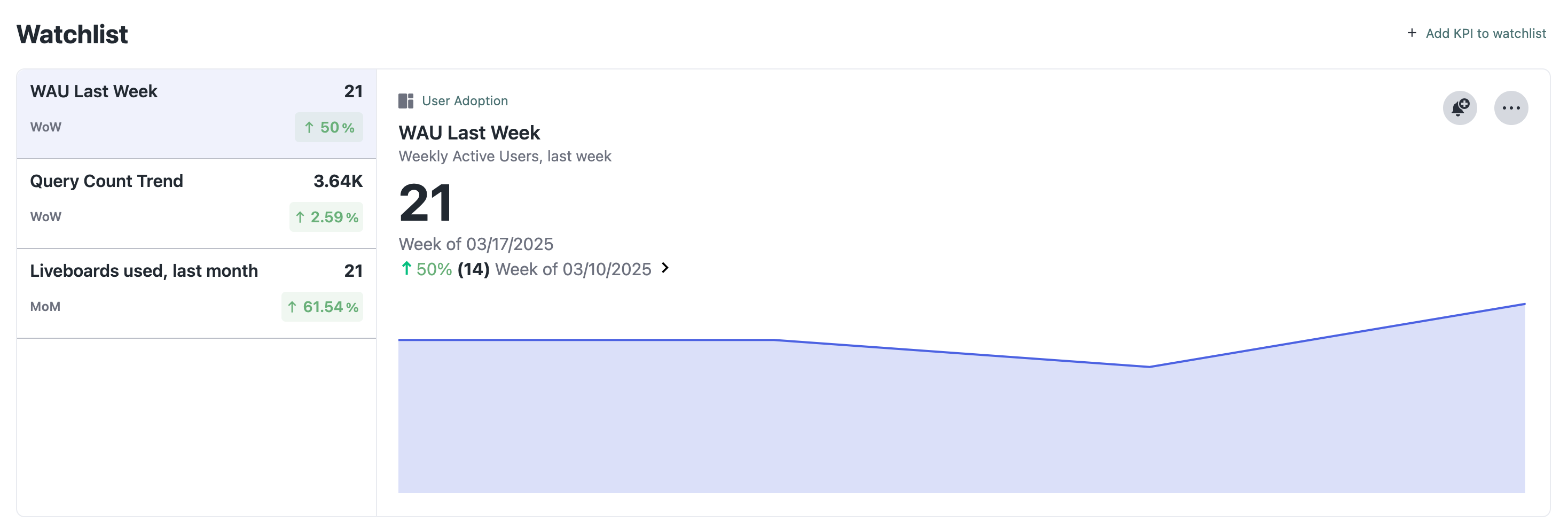
Task: Click the 61.54% MoM change badge
Action: pos(322,307)
